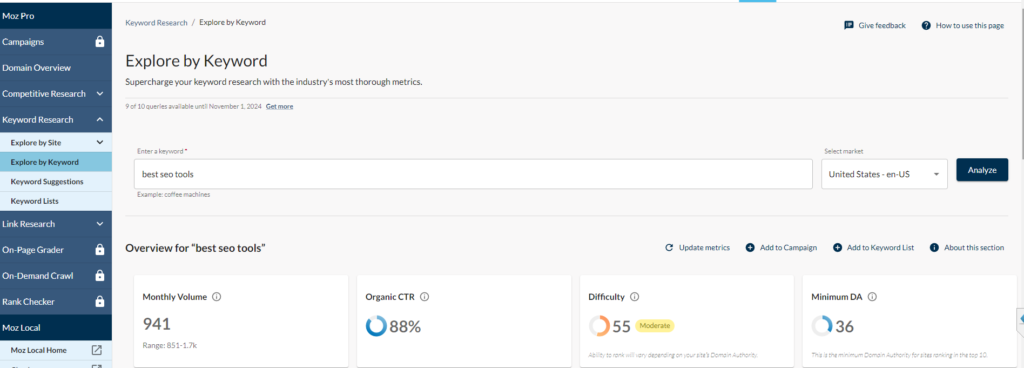
Task: Click the Get more queries link
Action: (280, 106)
